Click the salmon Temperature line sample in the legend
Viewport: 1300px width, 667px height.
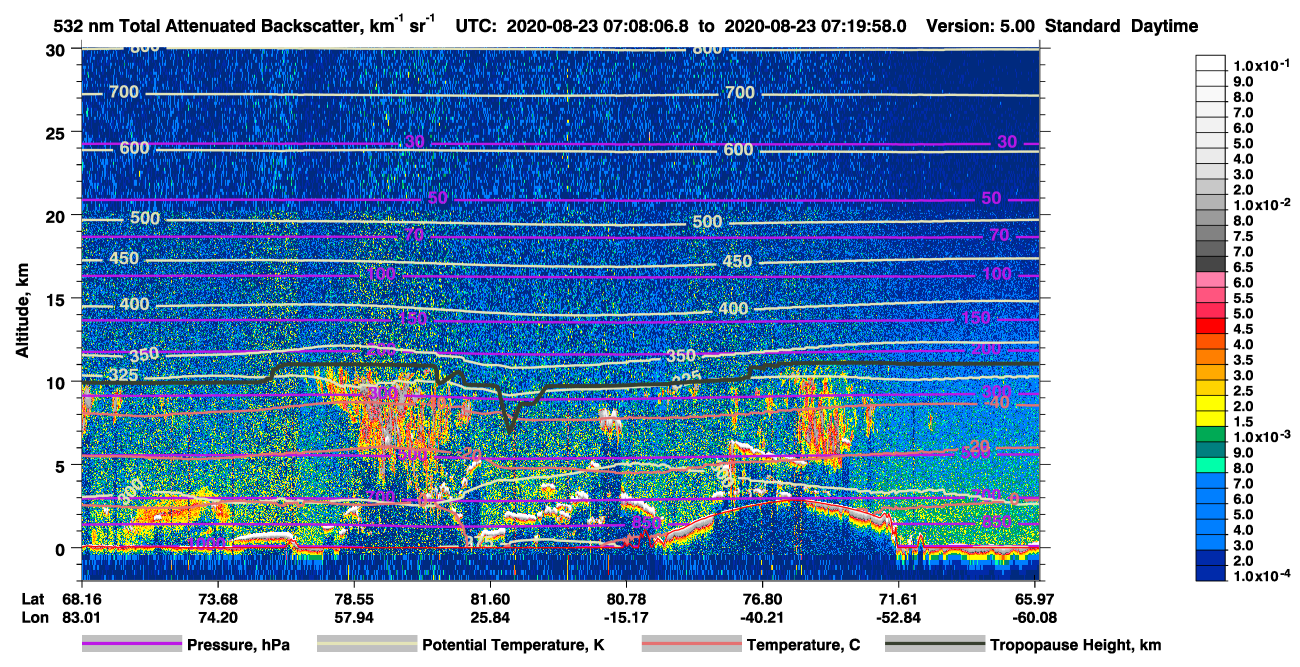[x=691, y=645]
